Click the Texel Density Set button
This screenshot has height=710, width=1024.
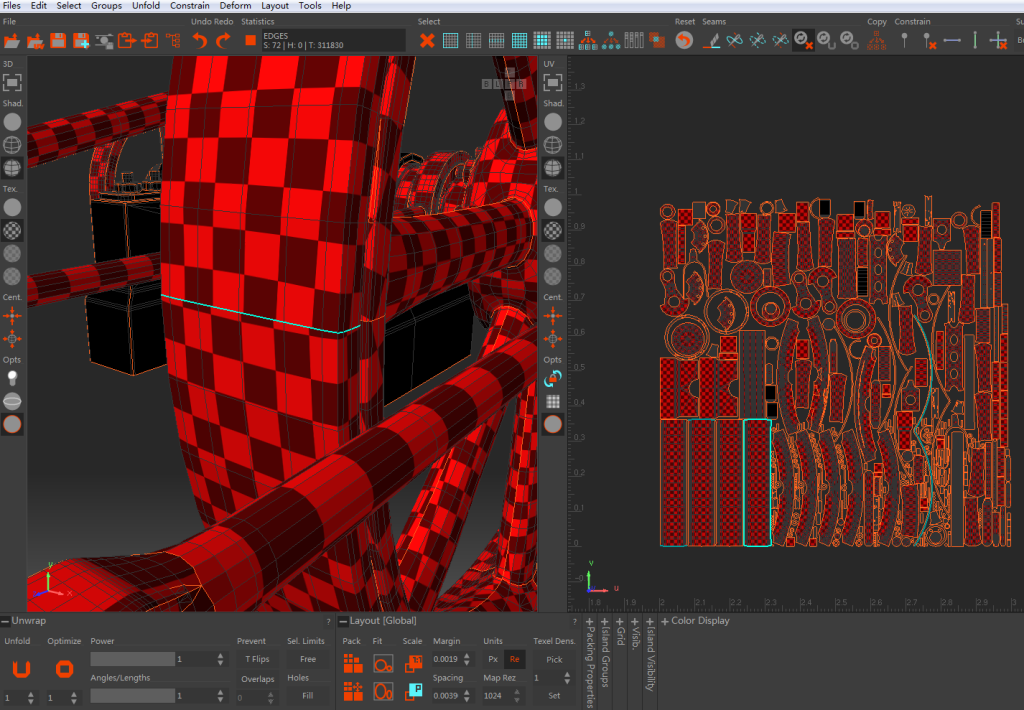point(554,696)
